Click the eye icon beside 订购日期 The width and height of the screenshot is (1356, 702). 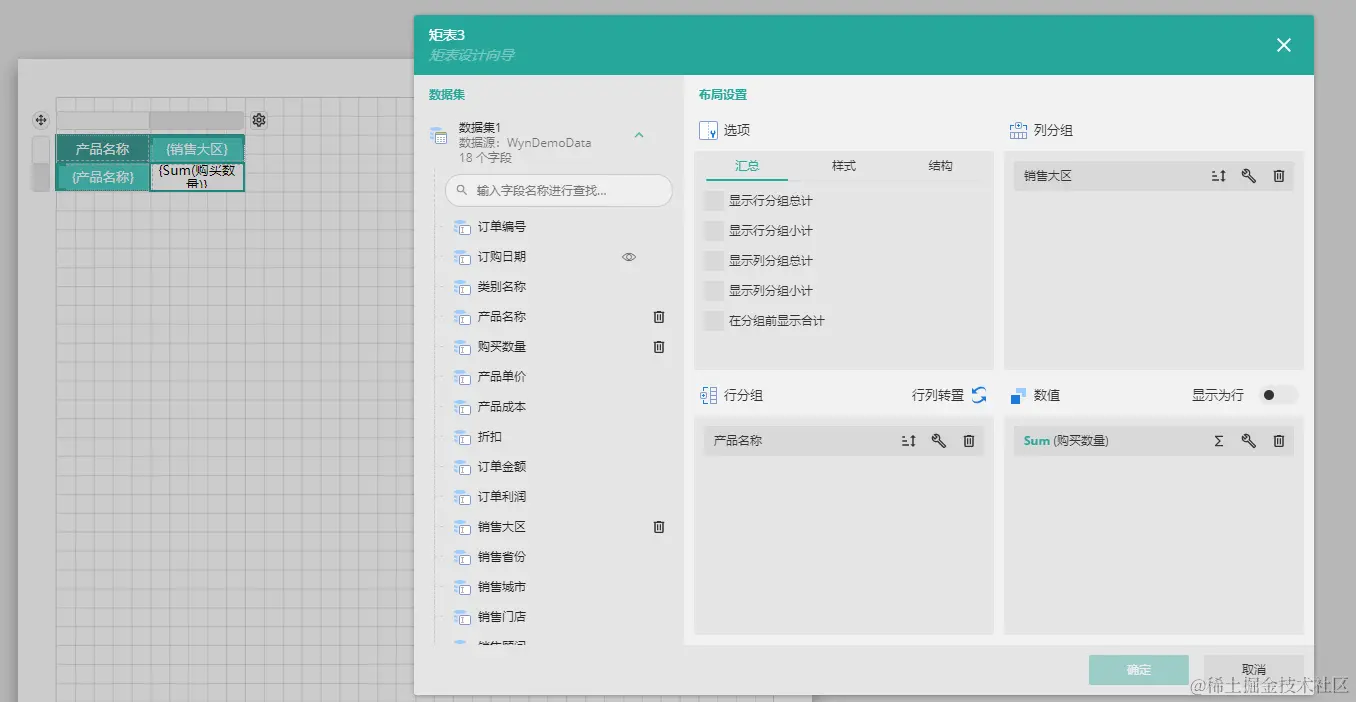[x=629, y=257]
